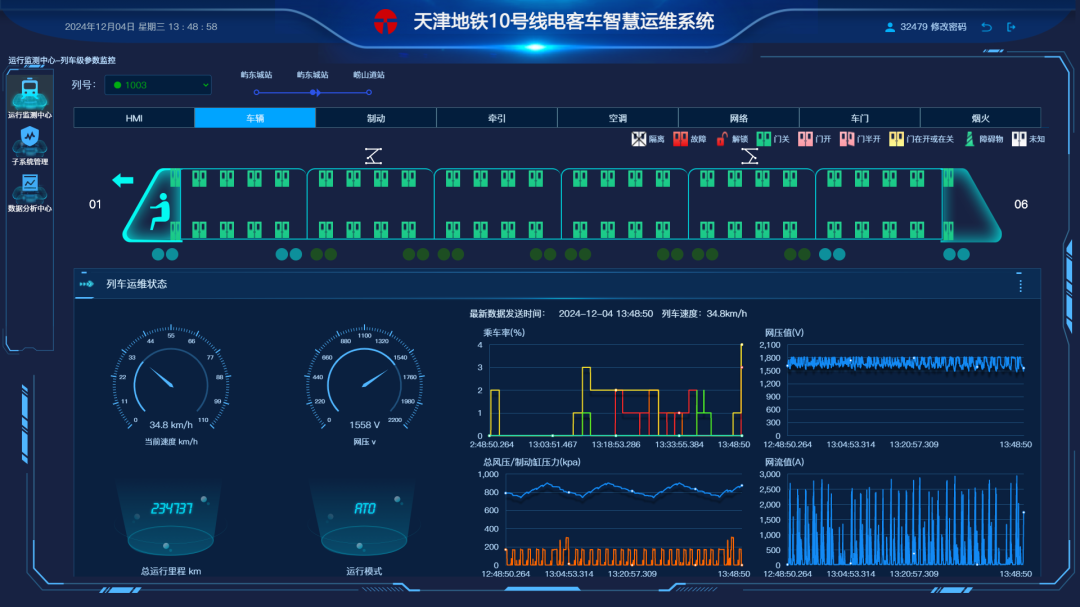Select the 车辆 tab
The width and height of the screenshot is (1080, 607).
(255, 118)
